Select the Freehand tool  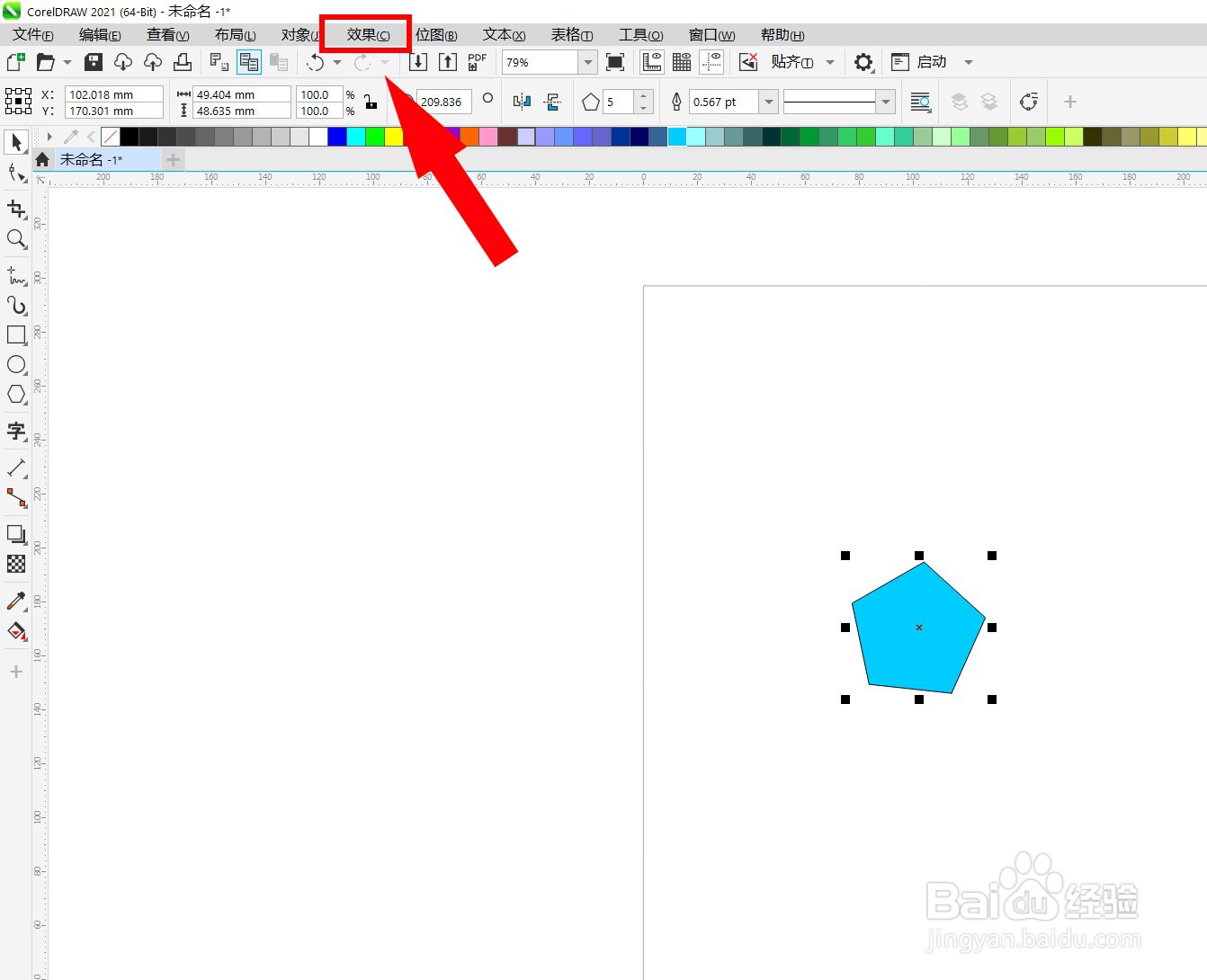[16, 276]
